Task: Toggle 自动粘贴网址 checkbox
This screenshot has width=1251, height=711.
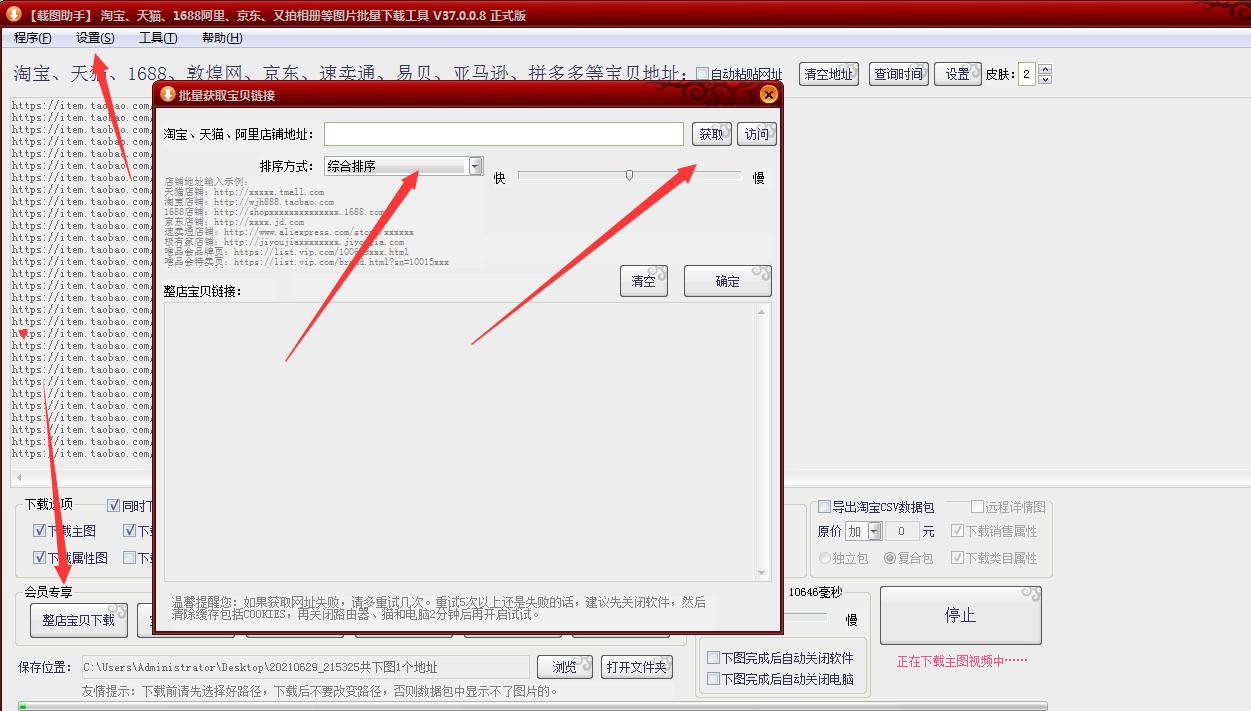Action: coord(702,74)
